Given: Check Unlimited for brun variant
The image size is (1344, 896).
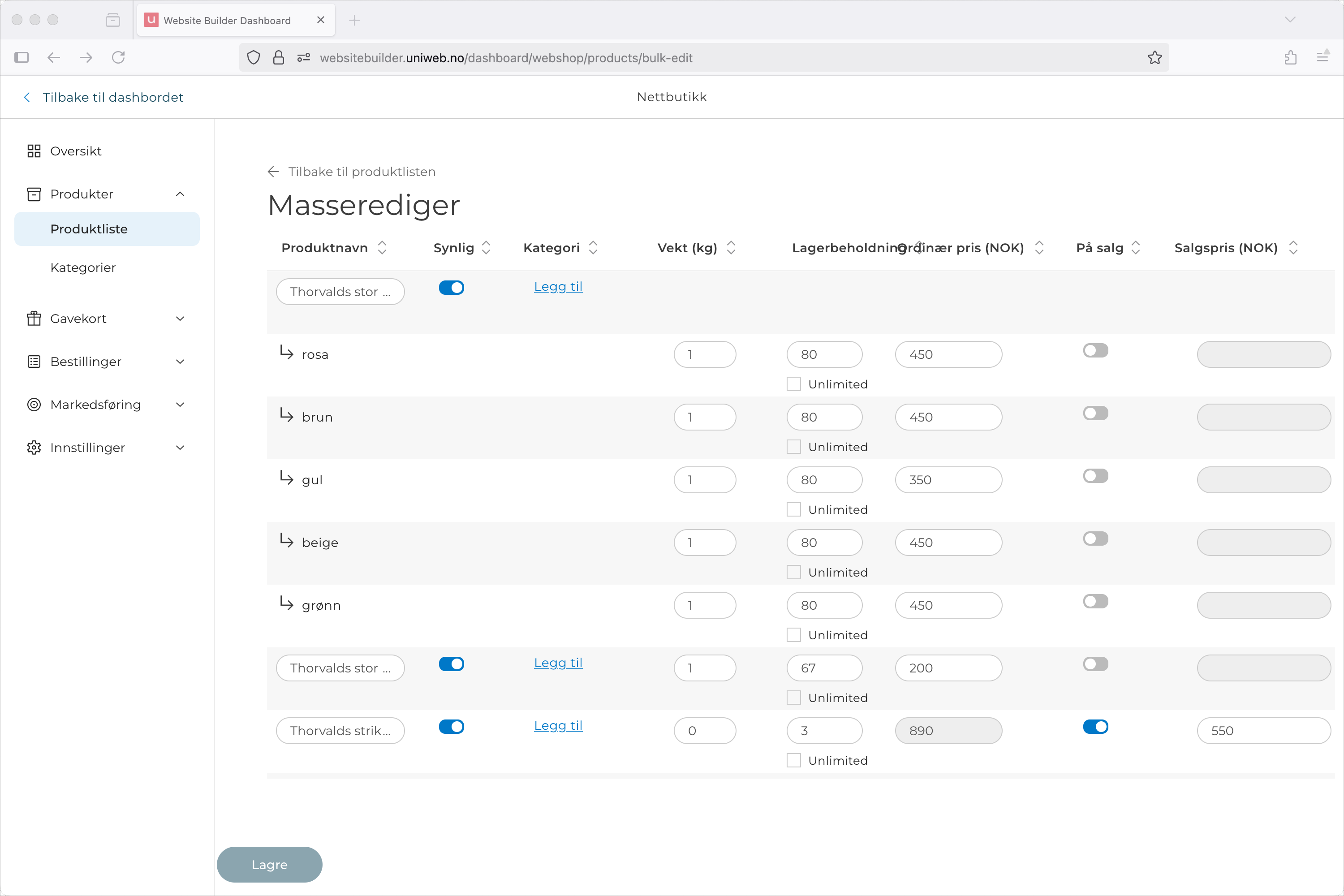Looking at the screenshot, I should point(794,447).
